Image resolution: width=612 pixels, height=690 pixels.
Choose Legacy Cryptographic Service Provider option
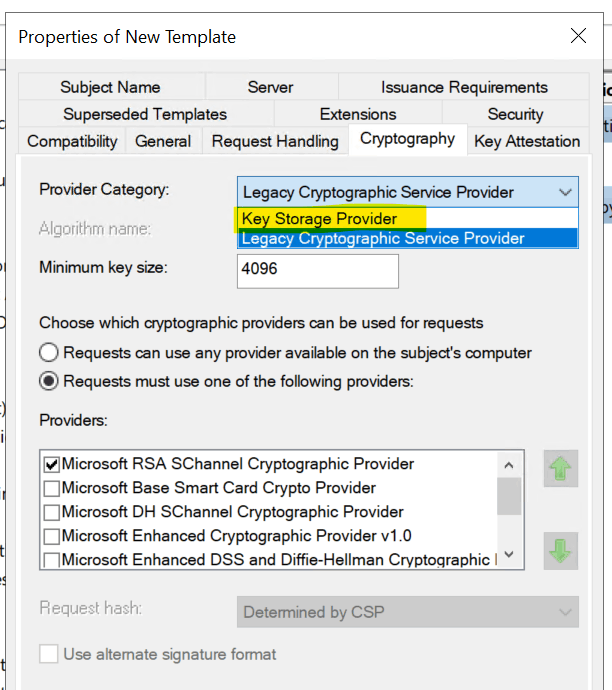coord(408,238)
